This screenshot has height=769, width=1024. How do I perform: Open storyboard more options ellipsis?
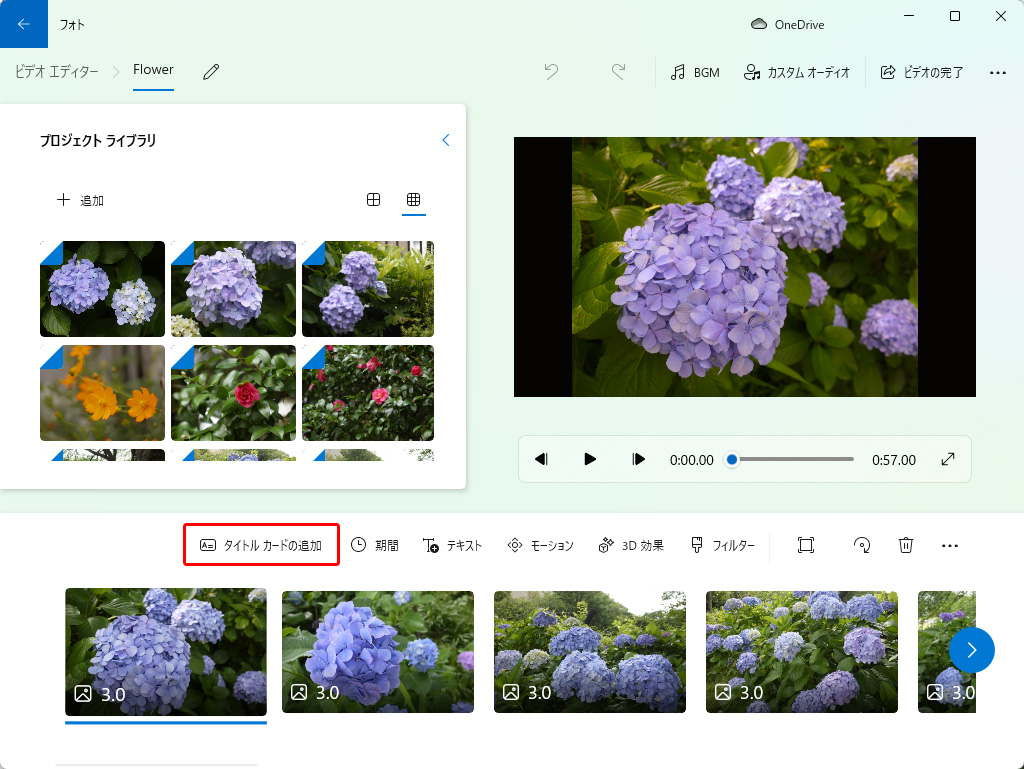click(950, 545)
